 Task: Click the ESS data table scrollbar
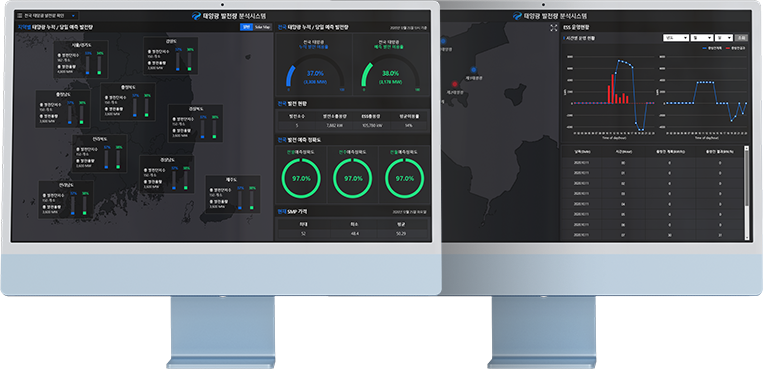pyautogui.click(x=747, y=192)
